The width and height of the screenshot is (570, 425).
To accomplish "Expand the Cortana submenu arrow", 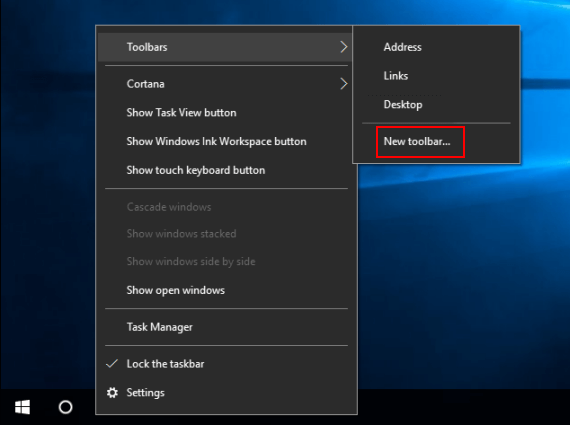I will point(344,84).
